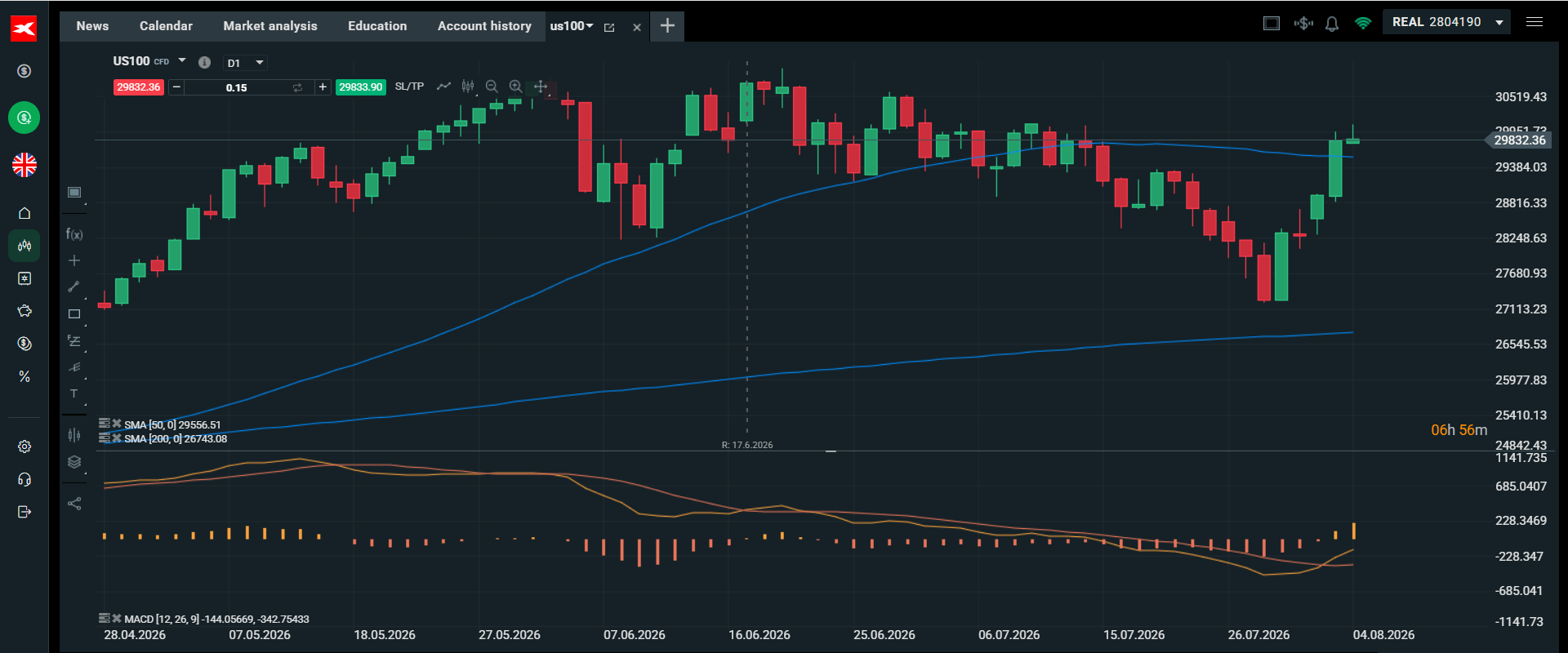Remove the MACD indicator with X

[117, 619]
